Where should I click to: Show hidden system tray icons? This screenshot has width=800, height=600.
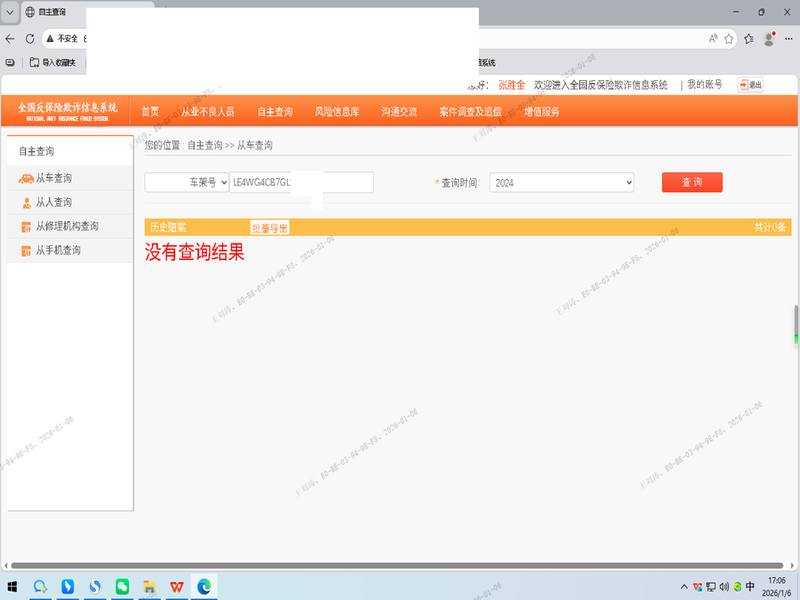pos(683,586)
